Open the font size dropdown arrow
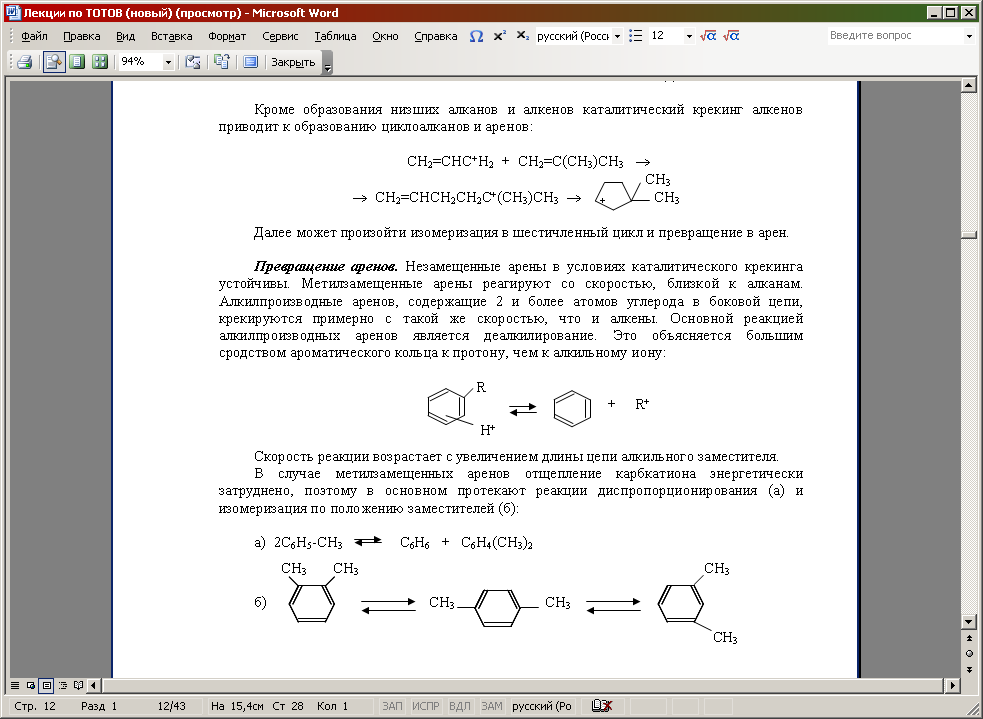Image resolution: width=983 pixels, height=719 pixels. [x=690, y=36]
